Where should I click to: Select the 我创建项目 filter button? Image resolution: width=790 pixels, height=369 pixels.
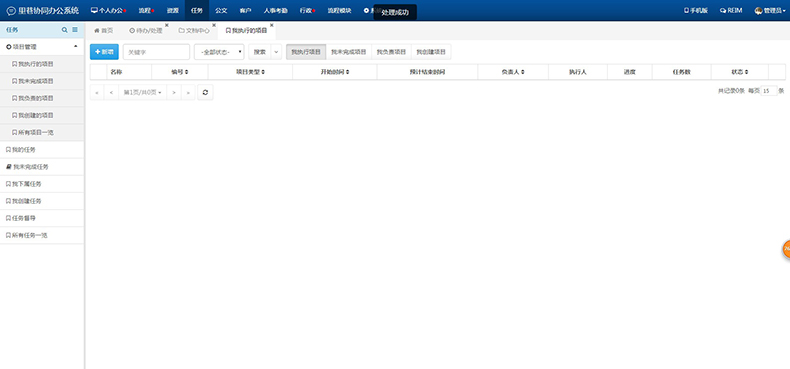pos(431,52)
